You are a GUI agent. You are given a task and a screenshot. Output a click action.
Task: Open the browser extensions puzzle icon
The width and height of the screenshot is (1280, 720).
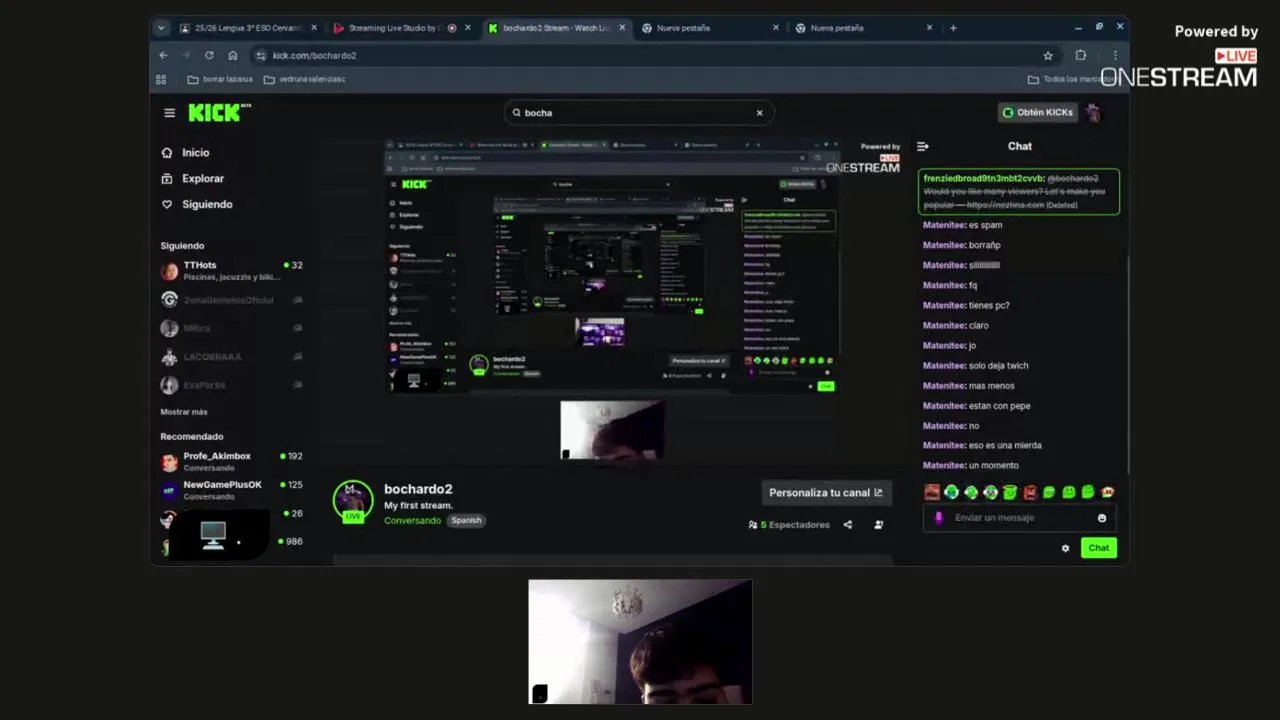(x=1081, y=55)
